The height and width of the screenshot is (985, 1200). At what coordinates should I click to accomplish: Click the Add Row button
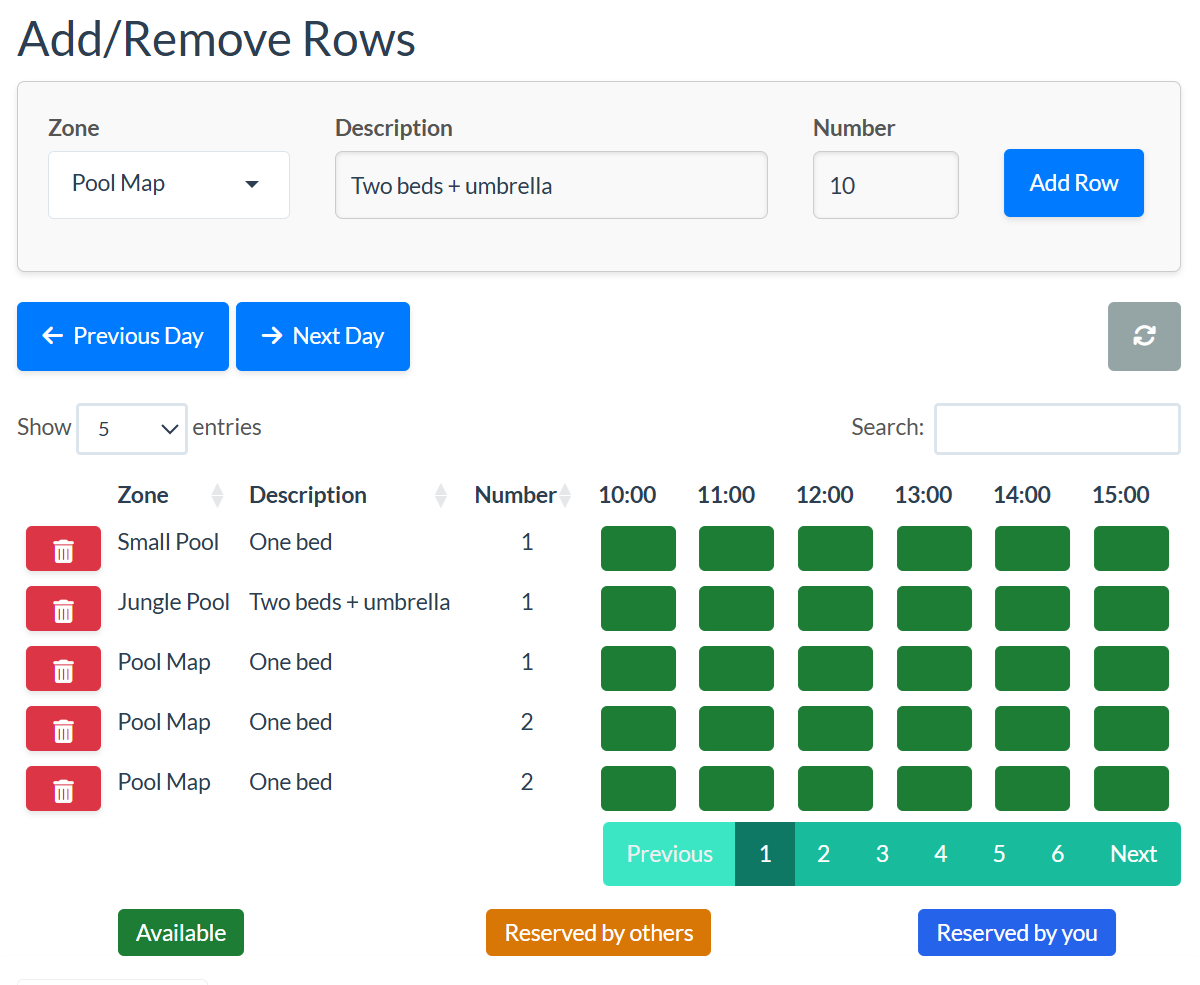pyautogui.click(x=1073, y=183)
